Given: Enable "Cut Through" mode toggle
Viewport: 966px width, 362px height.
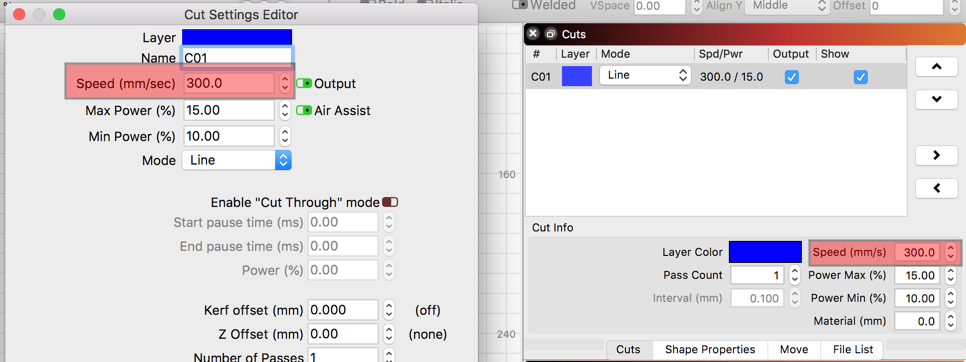Looking at the screenshot, I should [390, 203].
